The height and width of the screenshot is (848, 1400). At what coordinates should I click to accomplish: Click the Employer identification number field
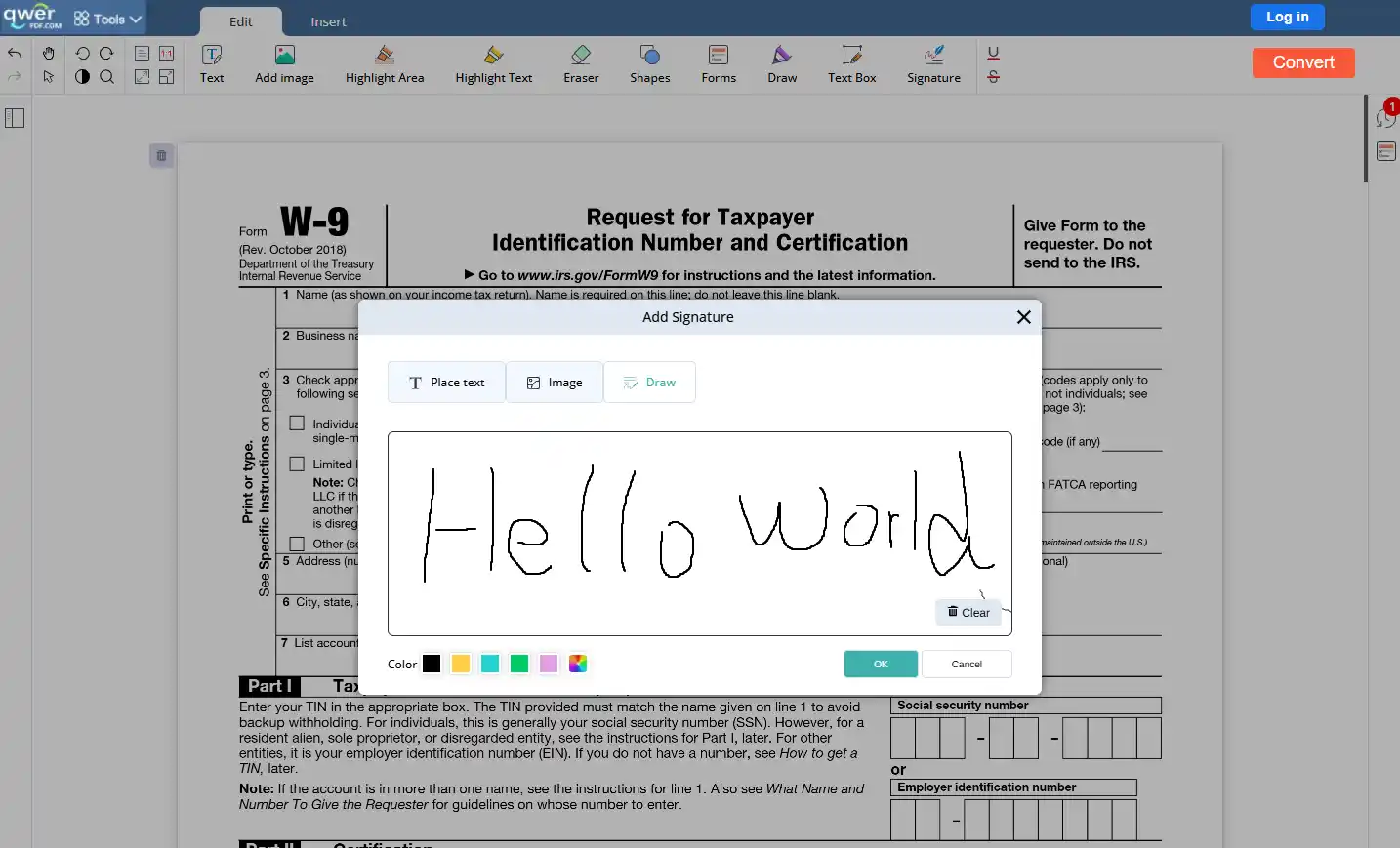pyautogui.click(x=1013, y=821)
